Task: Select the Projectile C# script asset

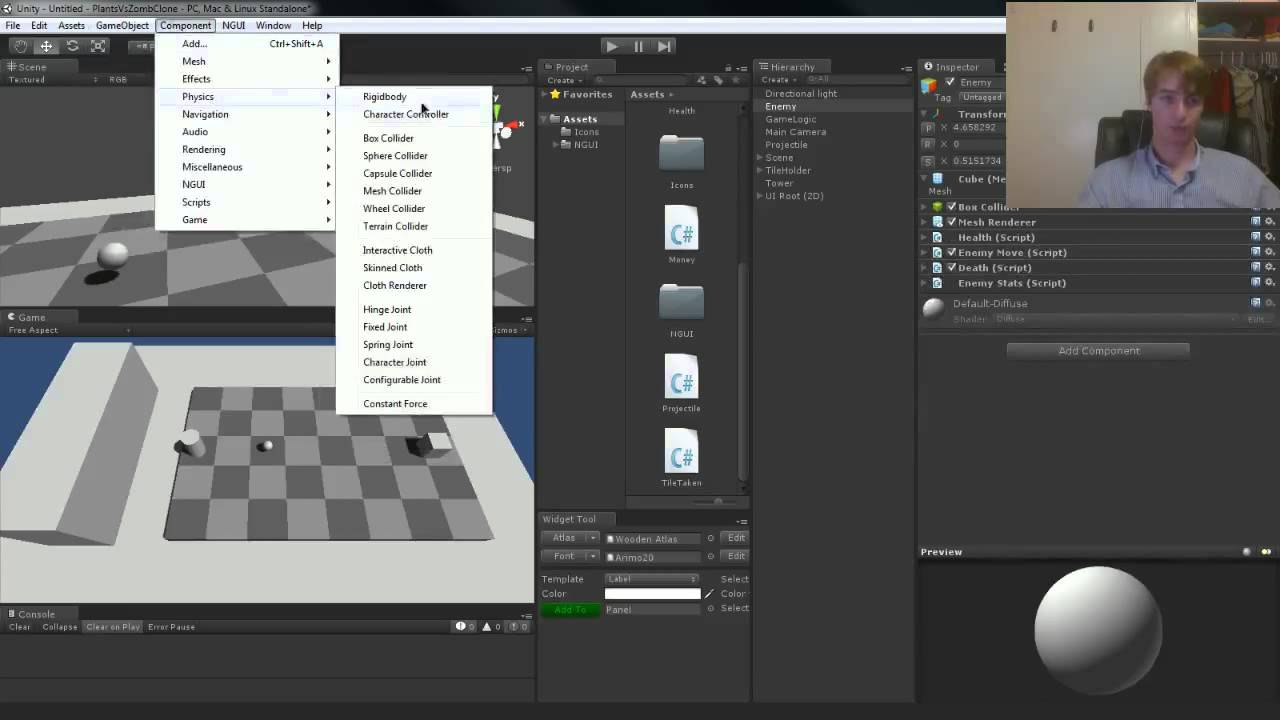Action: point(681,377)
